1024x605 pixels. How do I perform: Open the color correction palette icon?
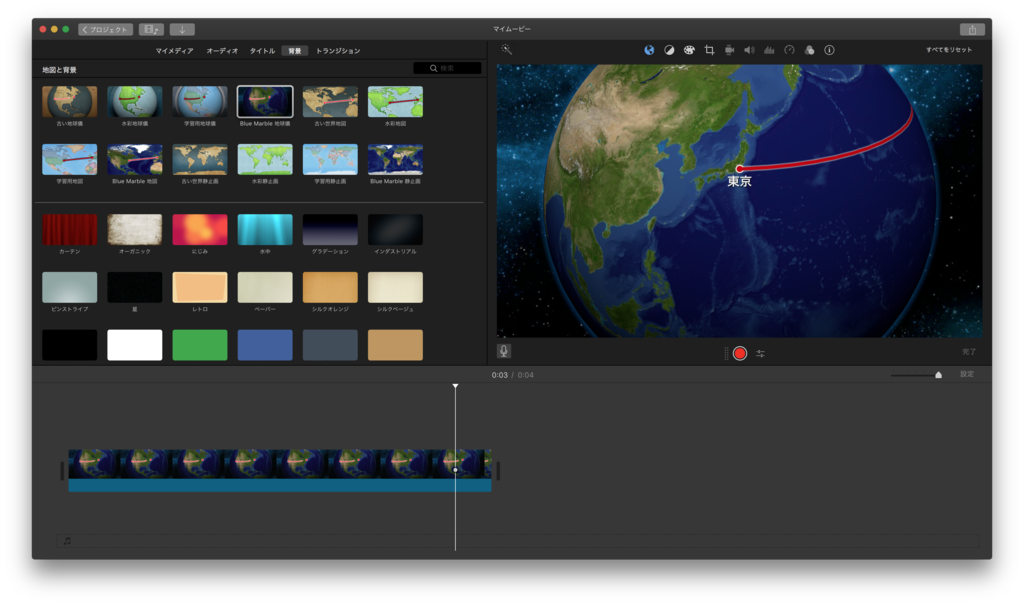click(689, 50)
